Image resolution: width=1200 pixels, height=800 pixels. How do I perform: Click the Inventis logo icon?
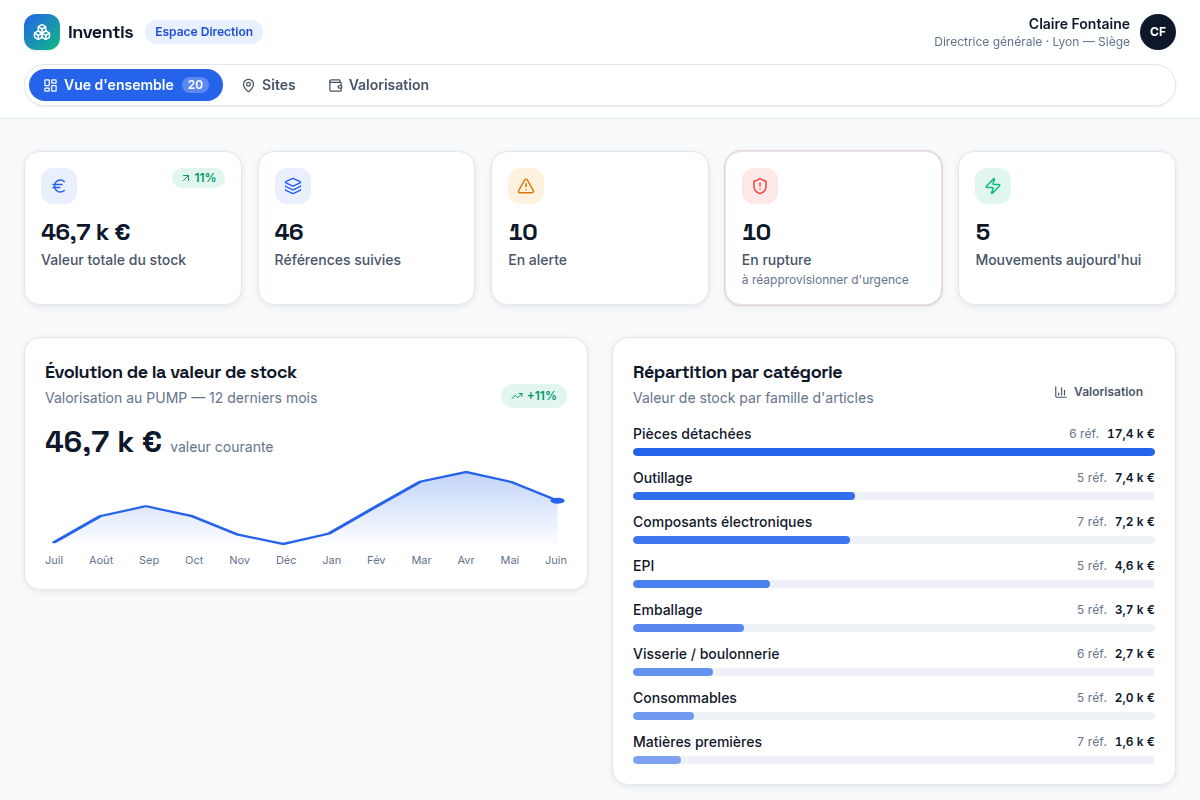[x=42, y=32]
